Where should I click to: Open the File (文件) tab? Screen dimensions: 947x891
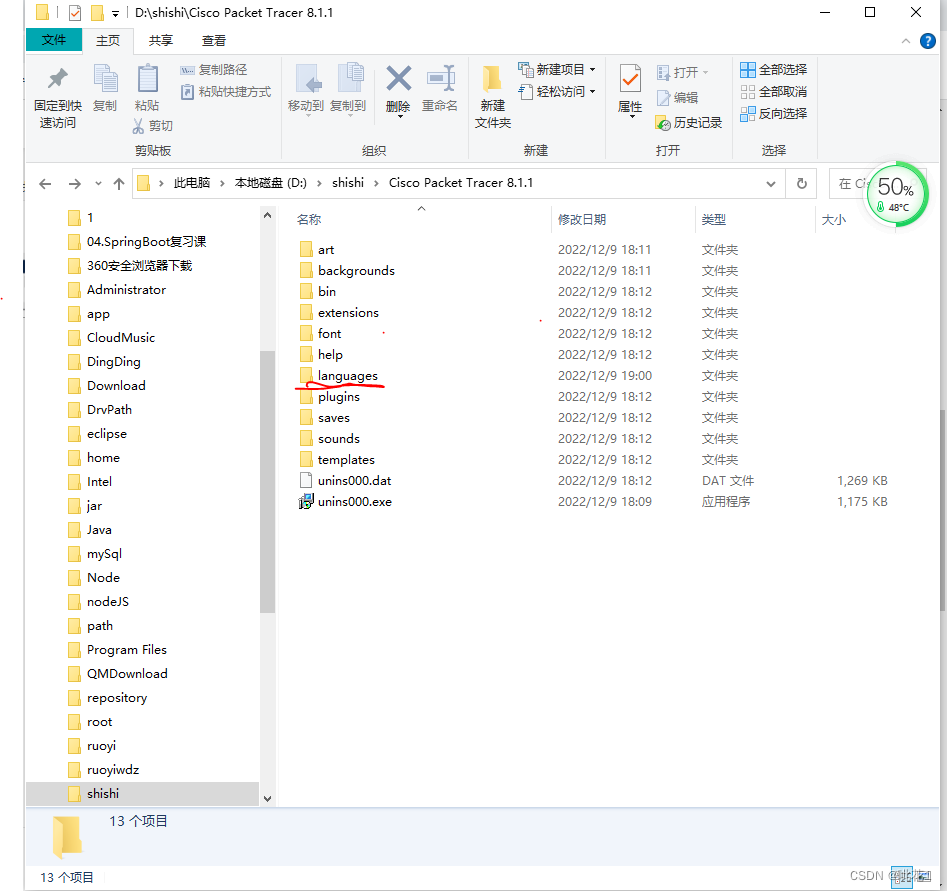pos(54,40)
